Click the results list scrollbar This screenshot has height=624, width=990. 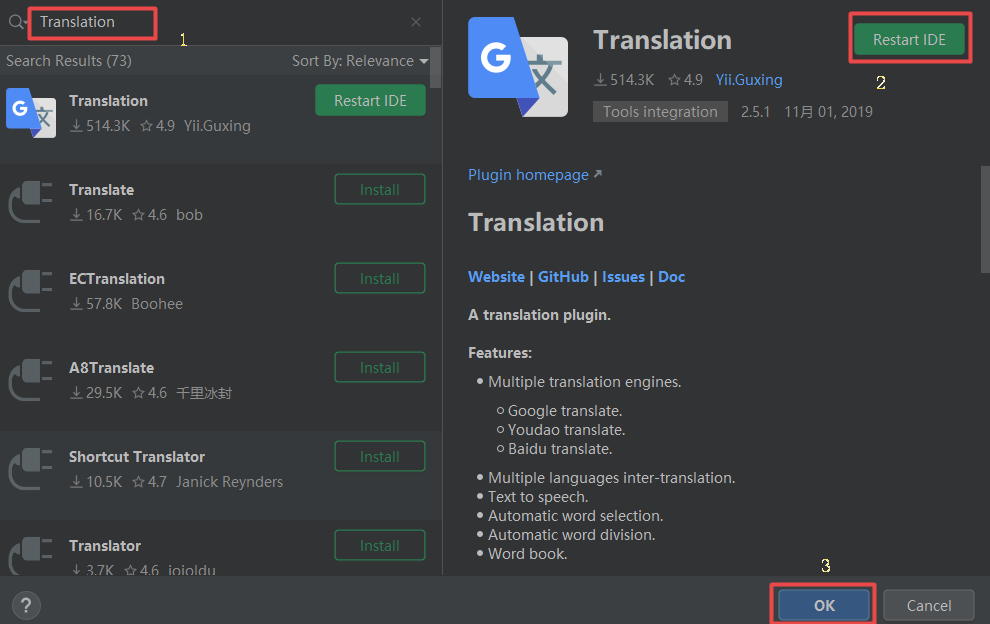click(x=435, y=67)
